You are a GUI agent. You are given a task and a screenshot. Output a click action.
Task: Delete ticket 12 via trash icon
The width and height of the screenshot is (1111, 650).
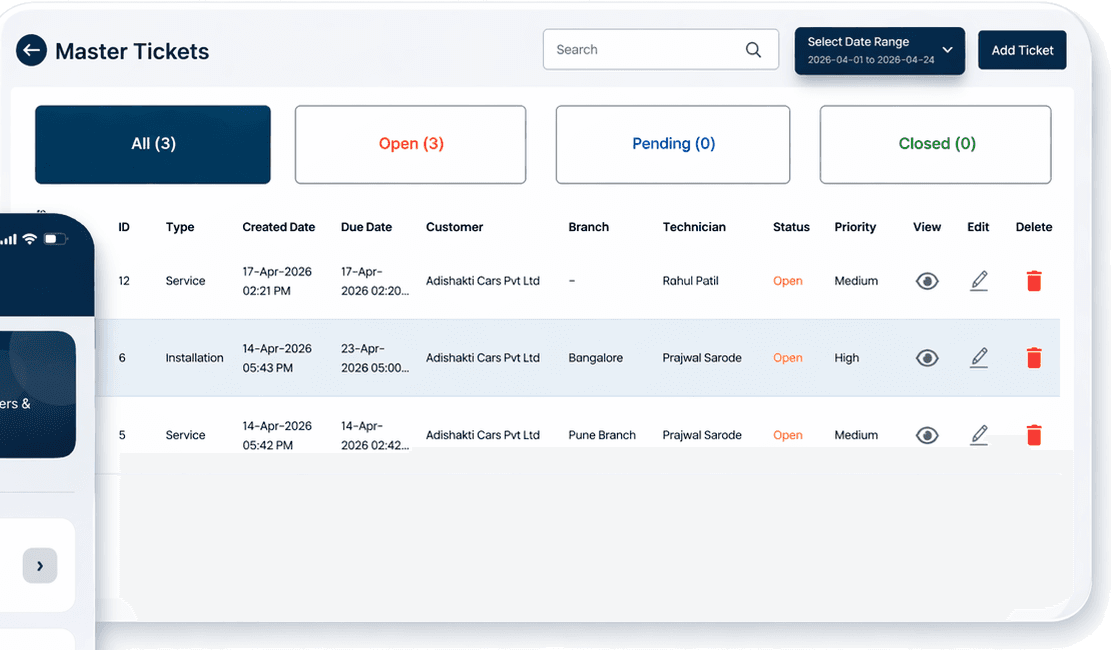1034,281
